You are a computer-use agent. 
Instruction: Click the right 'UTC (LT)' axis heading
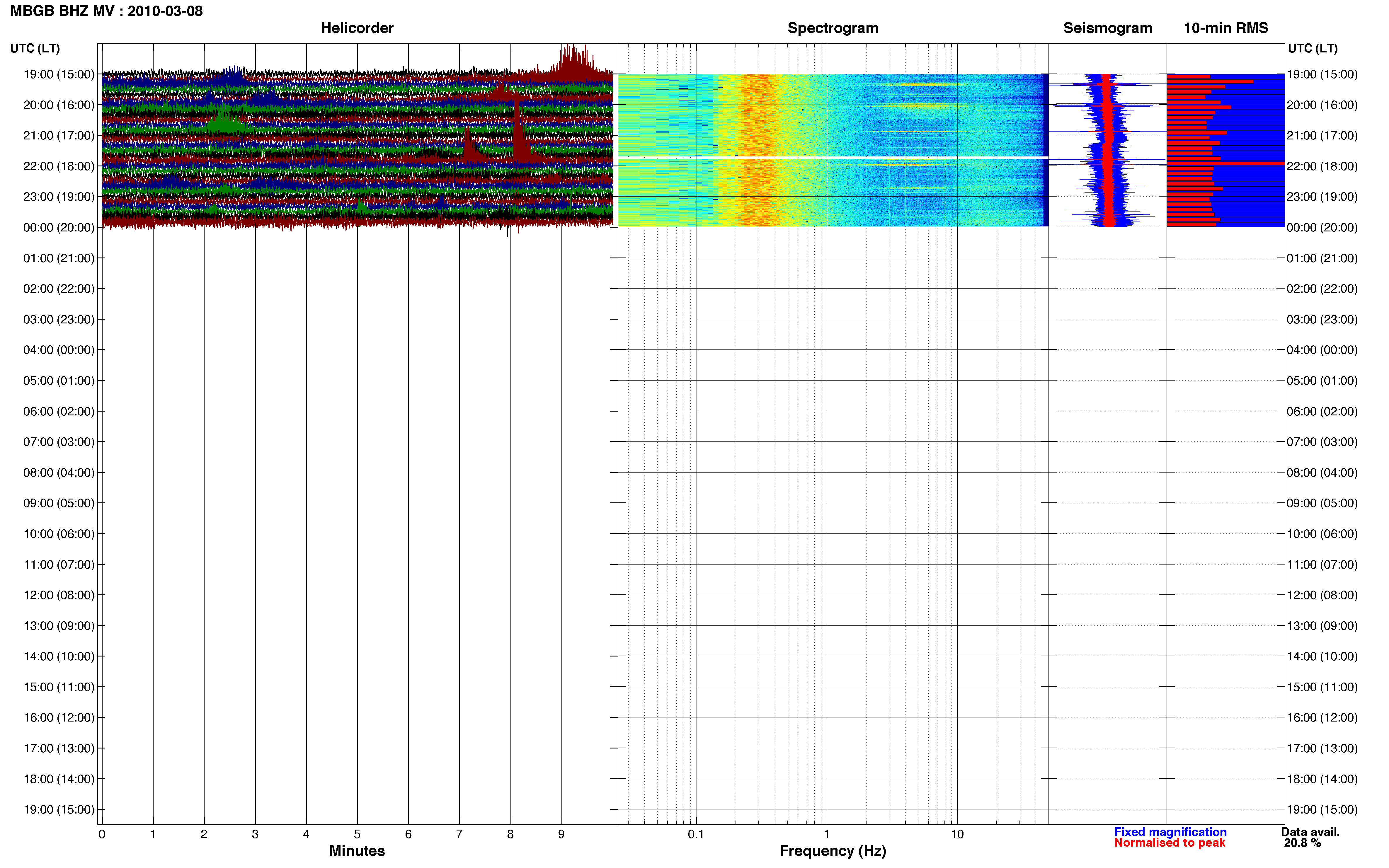[1313, 48]
